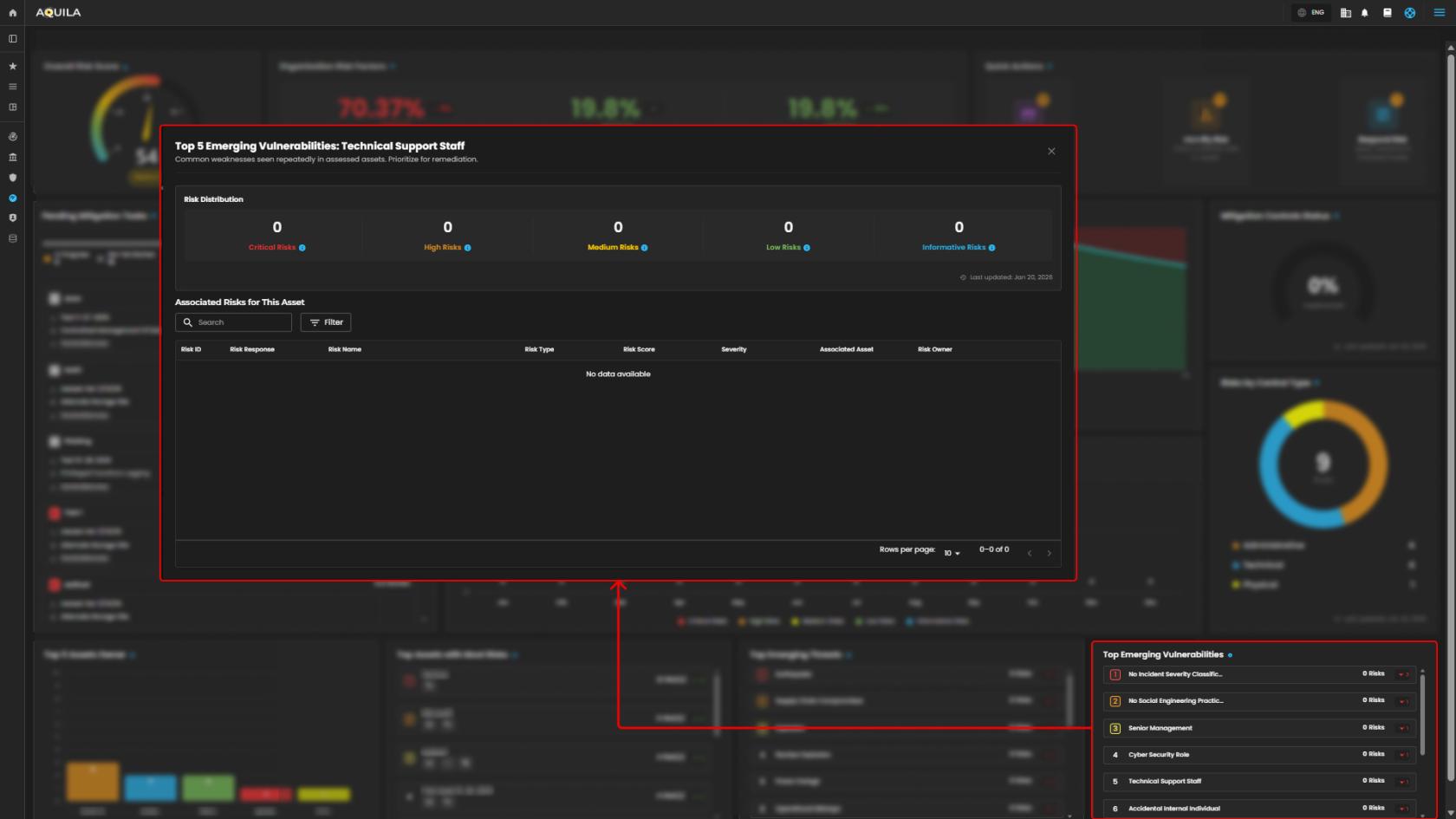
Task: Open the ENG language selector
Action: [x=1310, y=13]
